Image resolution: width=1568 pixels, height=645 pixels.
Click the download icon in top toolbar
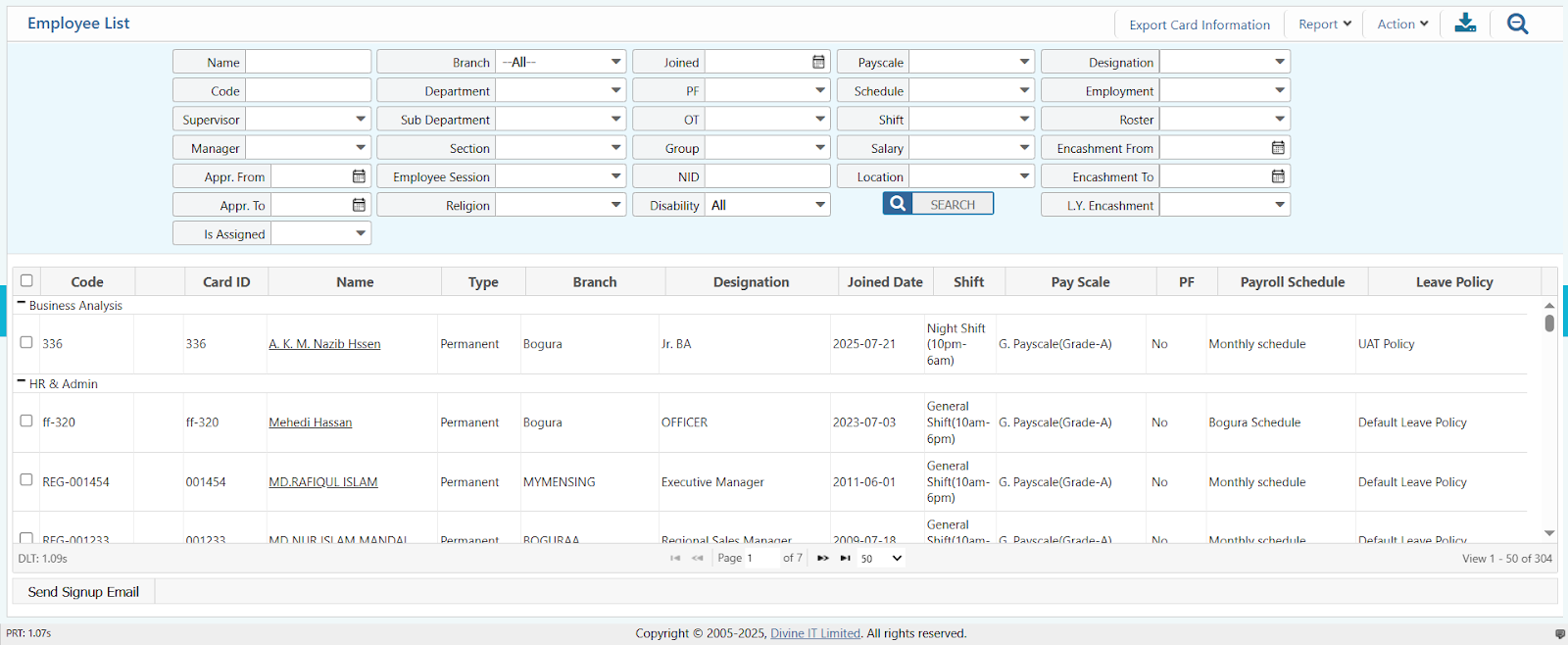tap(1465, 24)
